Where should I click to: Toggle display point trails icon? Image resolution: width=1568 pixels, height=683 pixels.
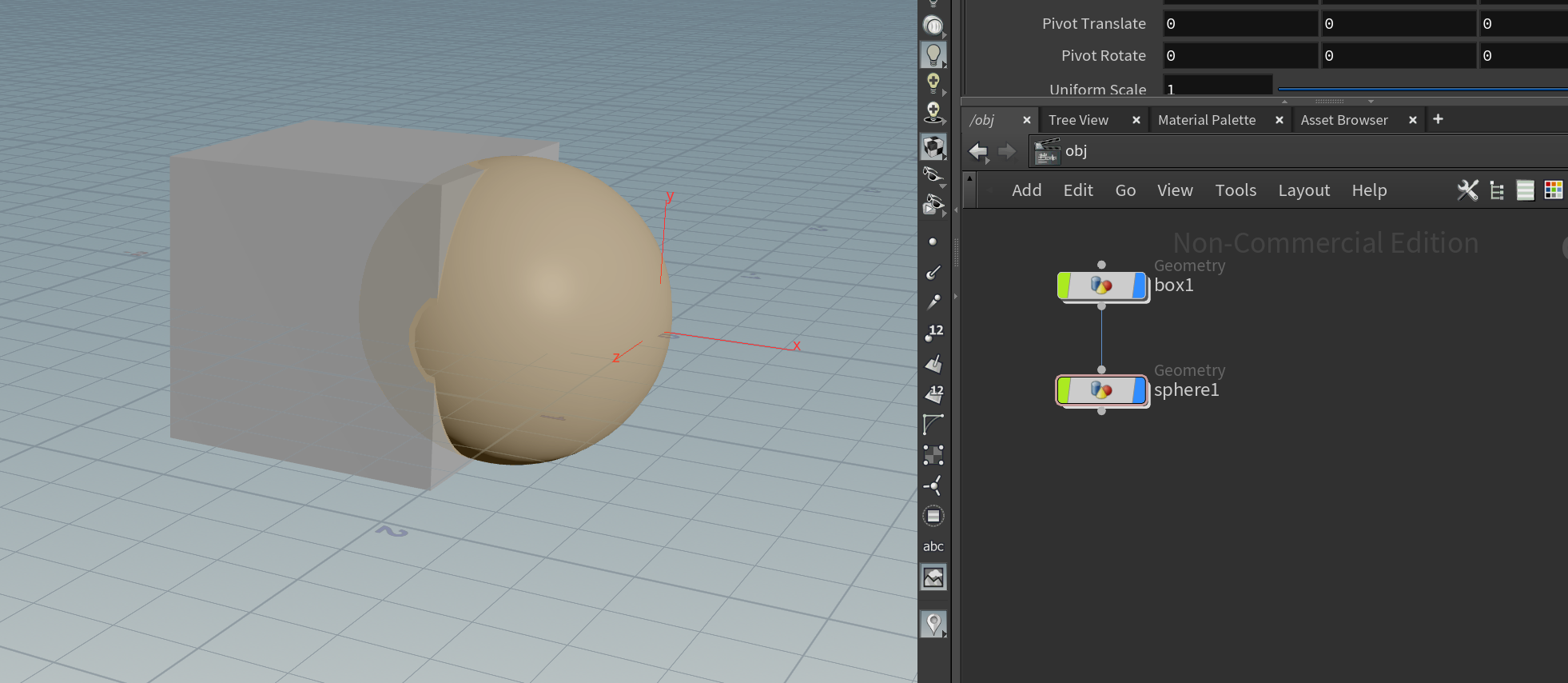[933, 302]
